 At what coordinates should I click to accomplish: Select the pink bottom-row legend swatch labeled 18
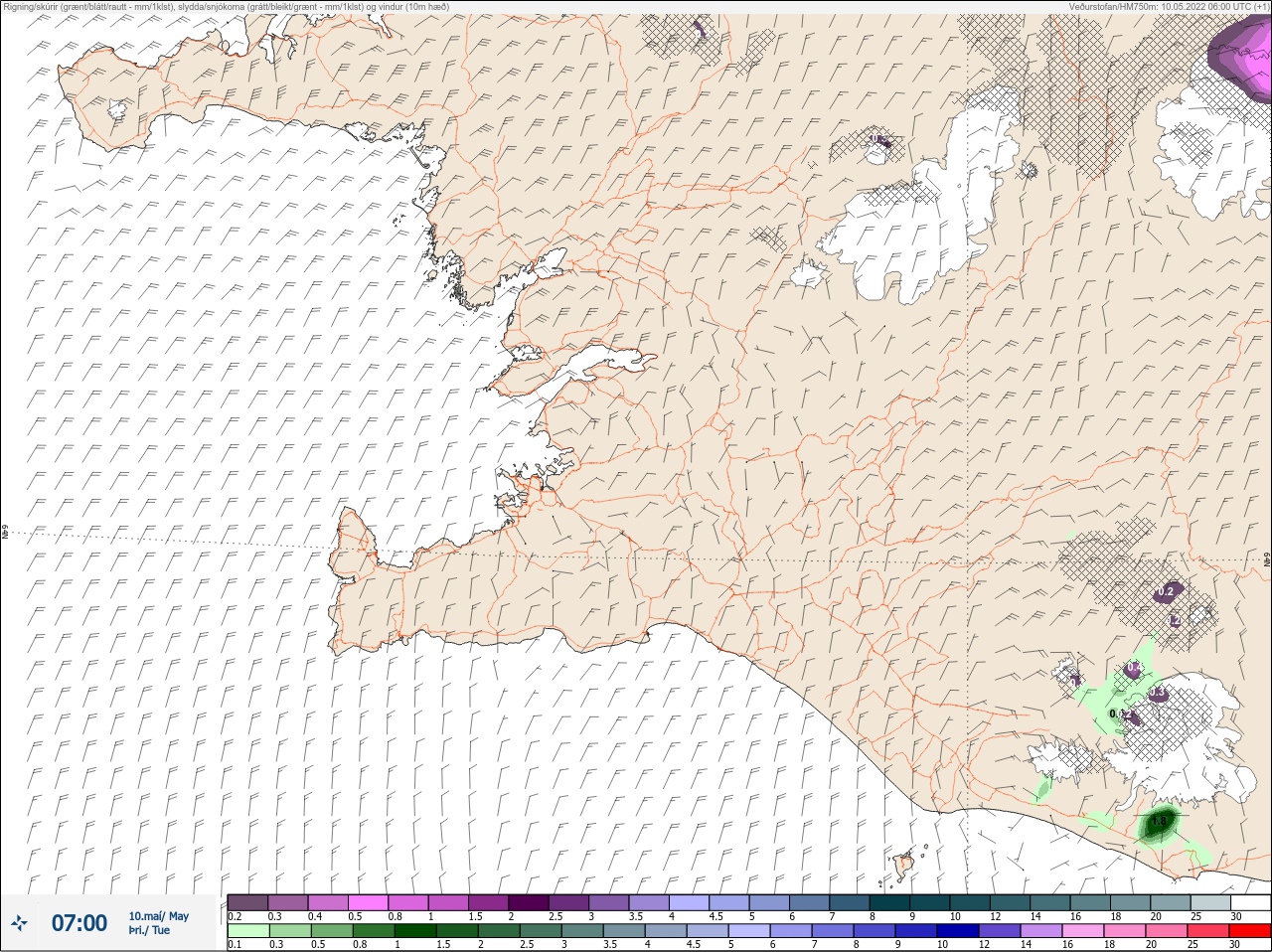click(1127, 931)
